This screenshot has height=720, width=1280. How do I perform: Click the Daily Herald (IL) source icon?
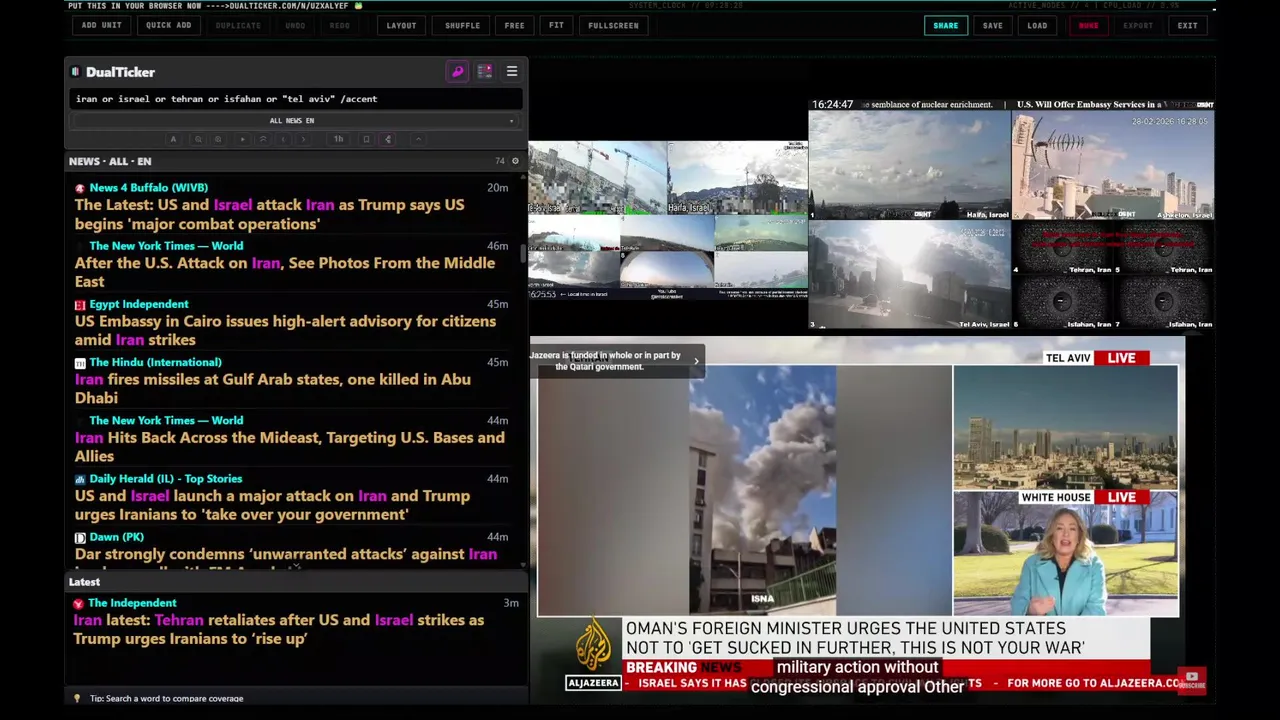coord(79,479)
